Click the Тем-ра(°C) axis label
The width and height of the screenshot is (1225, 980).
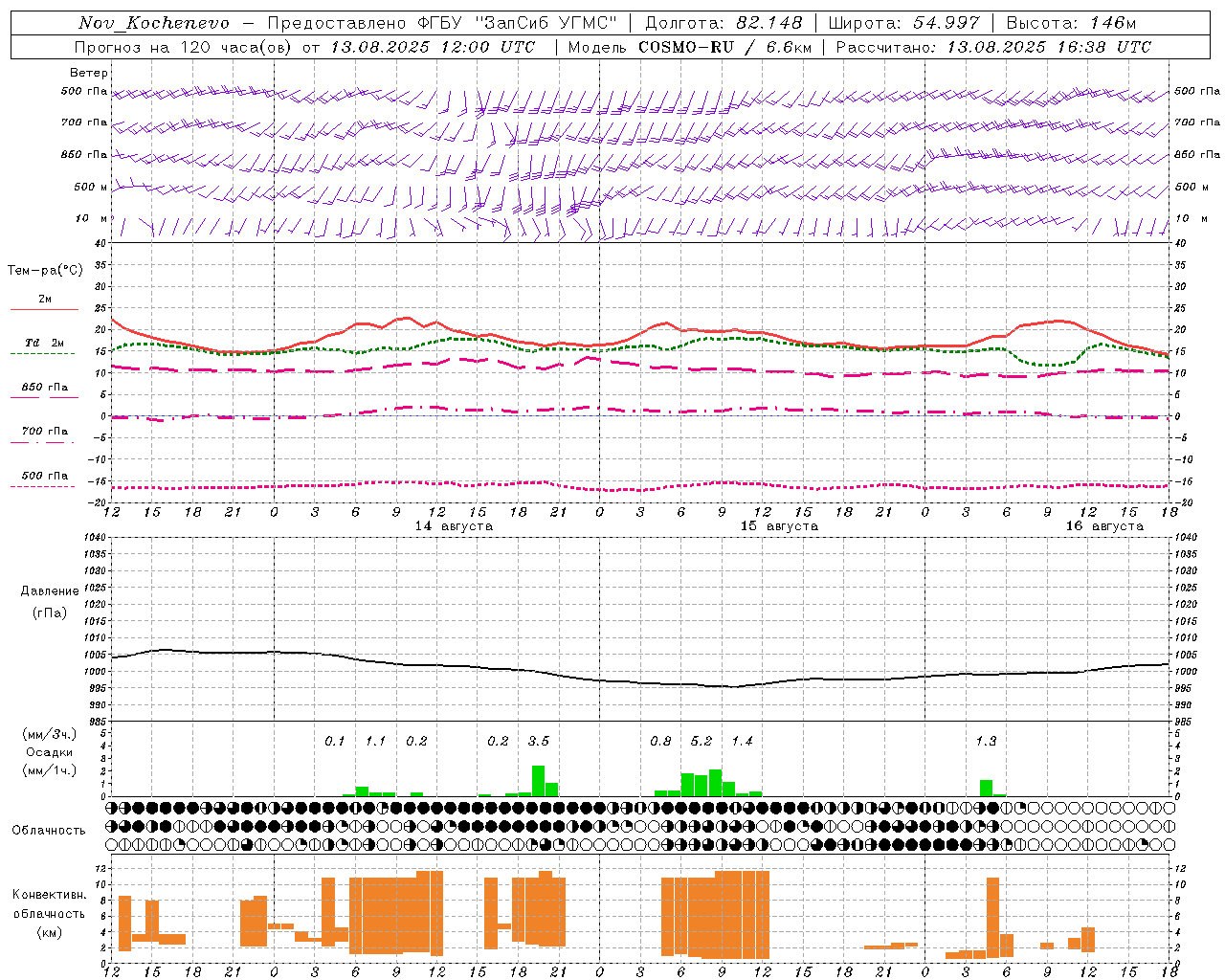tap(45, 271)
